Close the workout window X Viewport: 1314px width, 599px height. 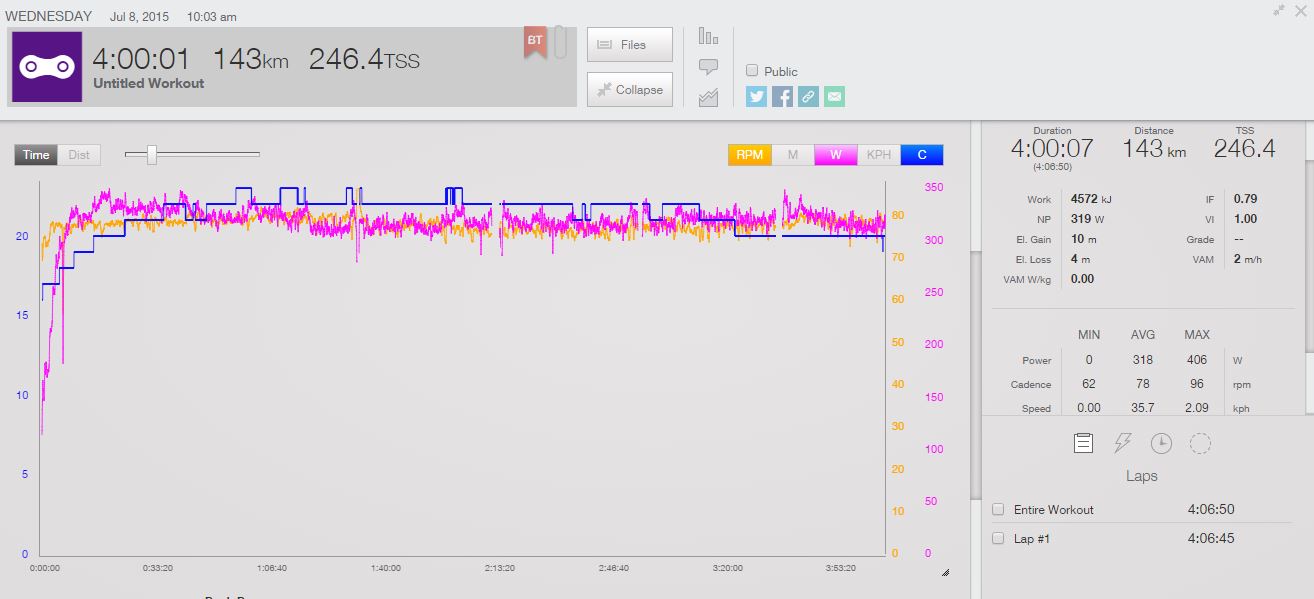click(x=1301, y=10)
